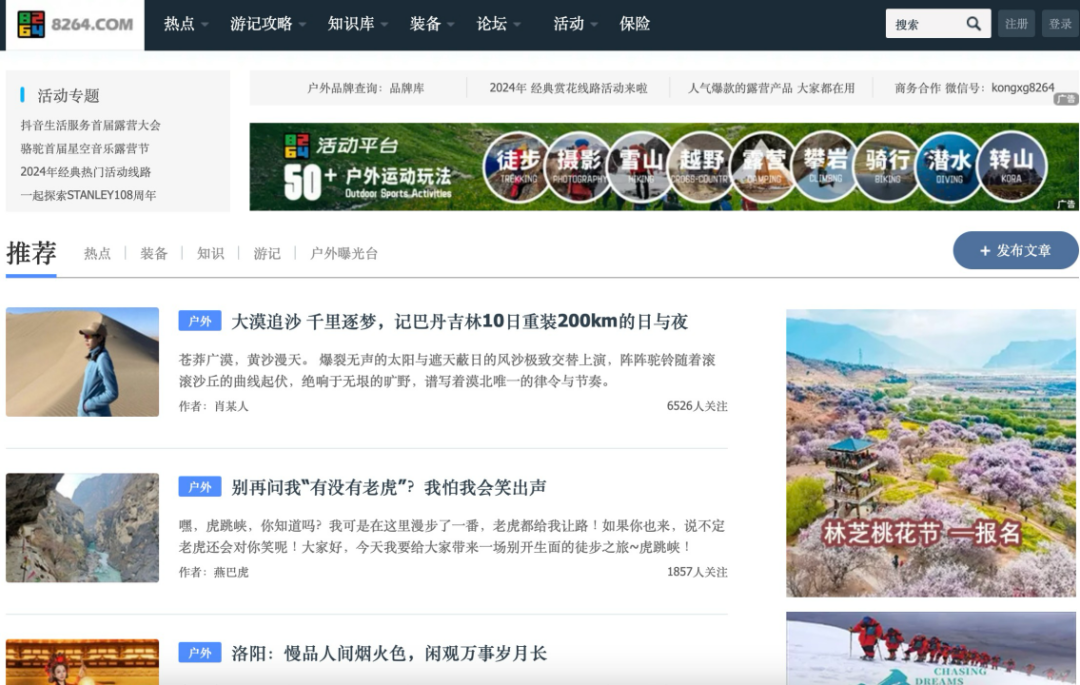
Task: Open article 别再问我"有没有老虎" title
Action: [x=388, y=487]
